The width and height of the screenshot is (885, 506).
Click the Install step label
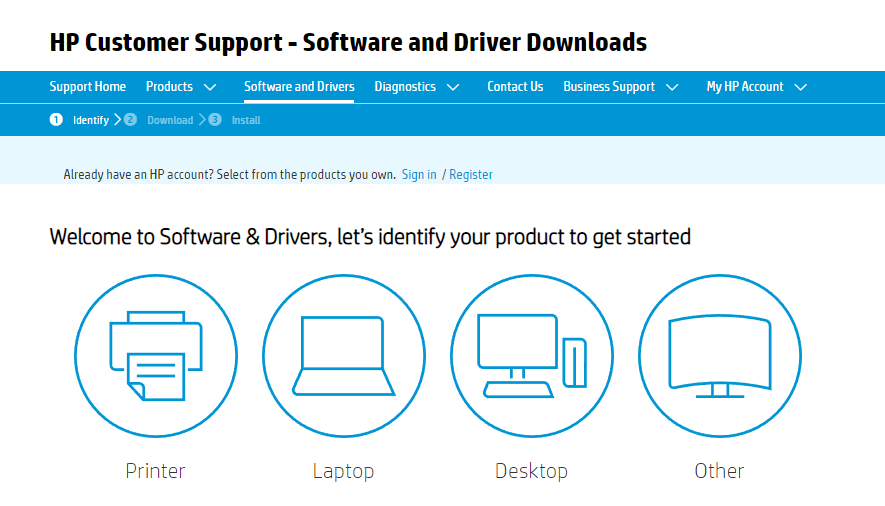click(x=246, y=120)
